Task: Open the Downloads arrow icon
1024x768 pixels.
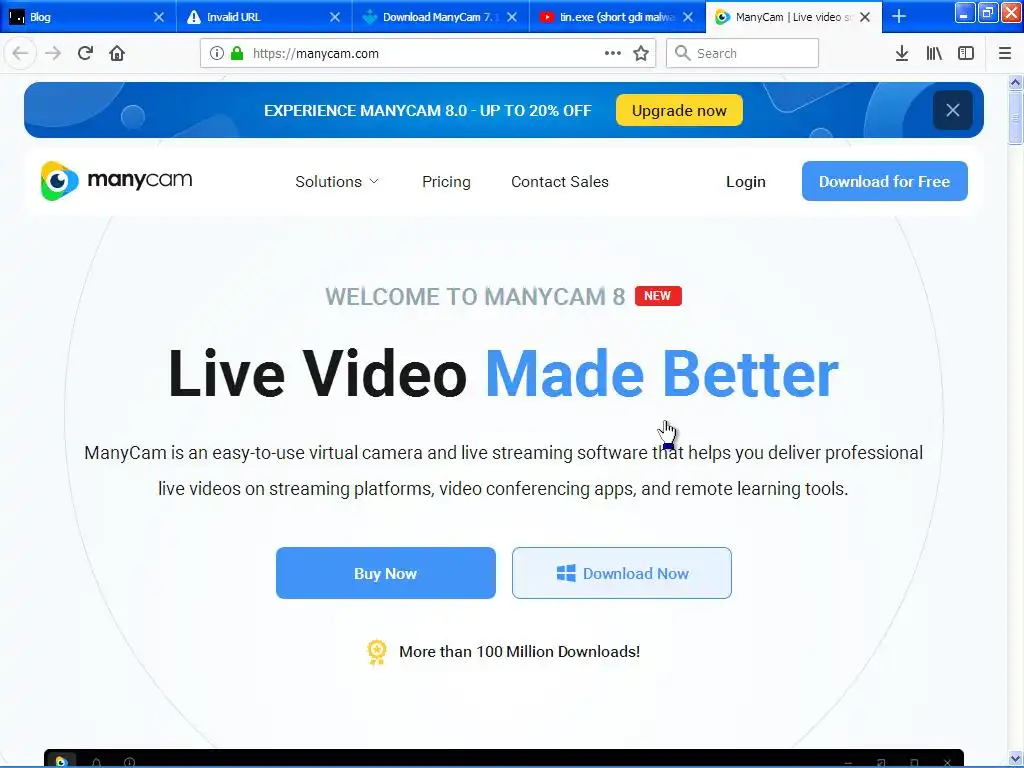Action: click(902, 53)
